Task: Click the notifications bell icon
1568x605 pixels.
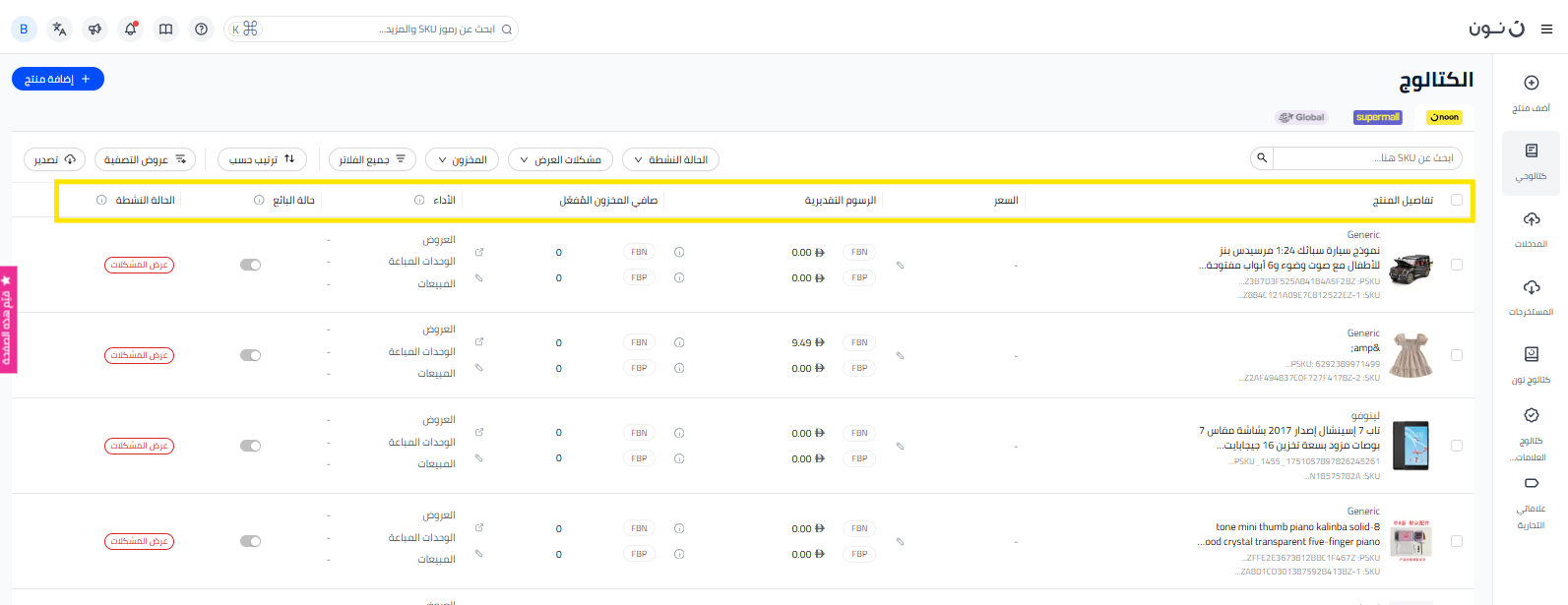Action: point(130,30)
